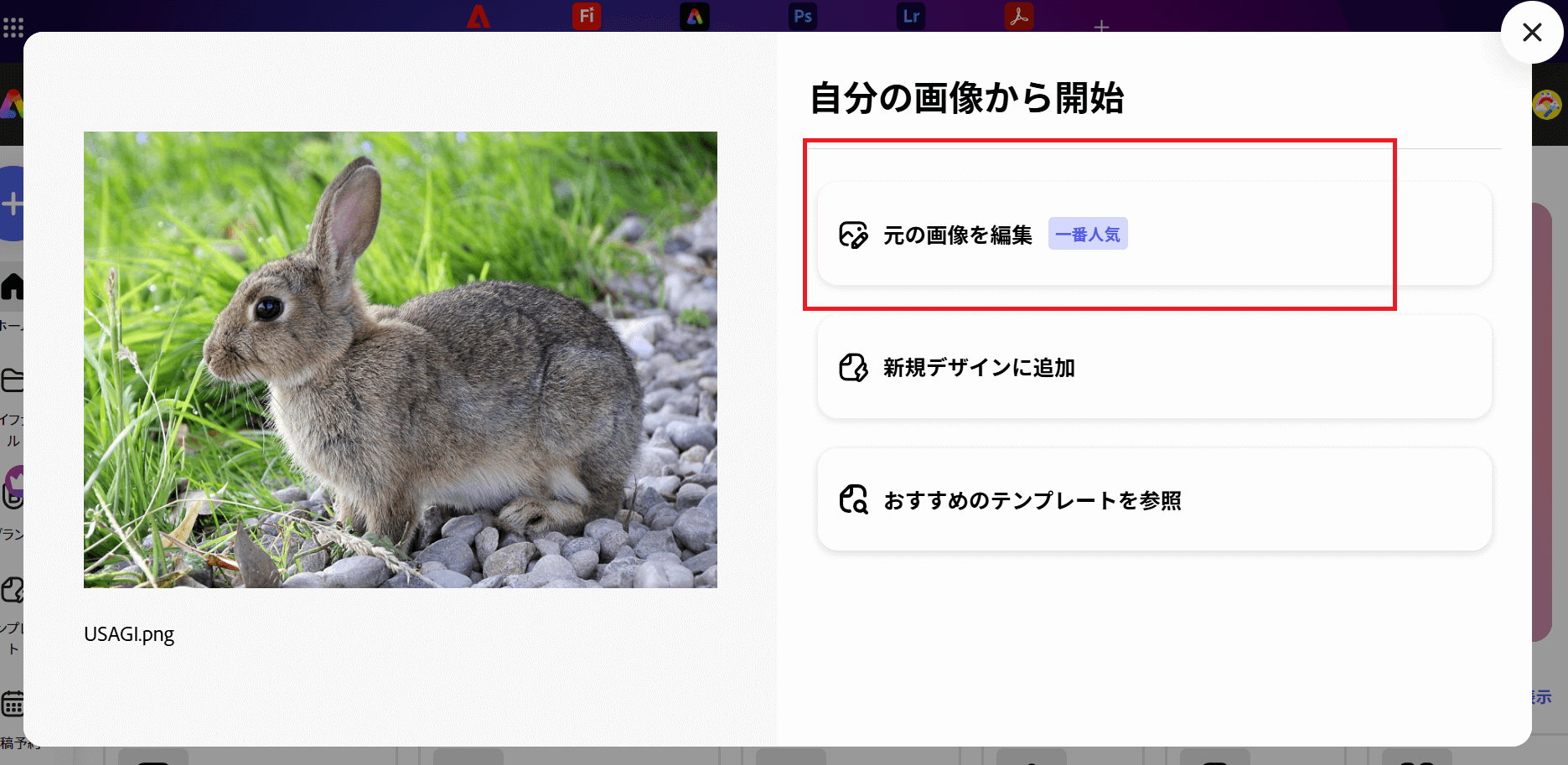Open the calendar schedule icon in sidebar
Screen dimensions: 1568x765
[12, 704]
